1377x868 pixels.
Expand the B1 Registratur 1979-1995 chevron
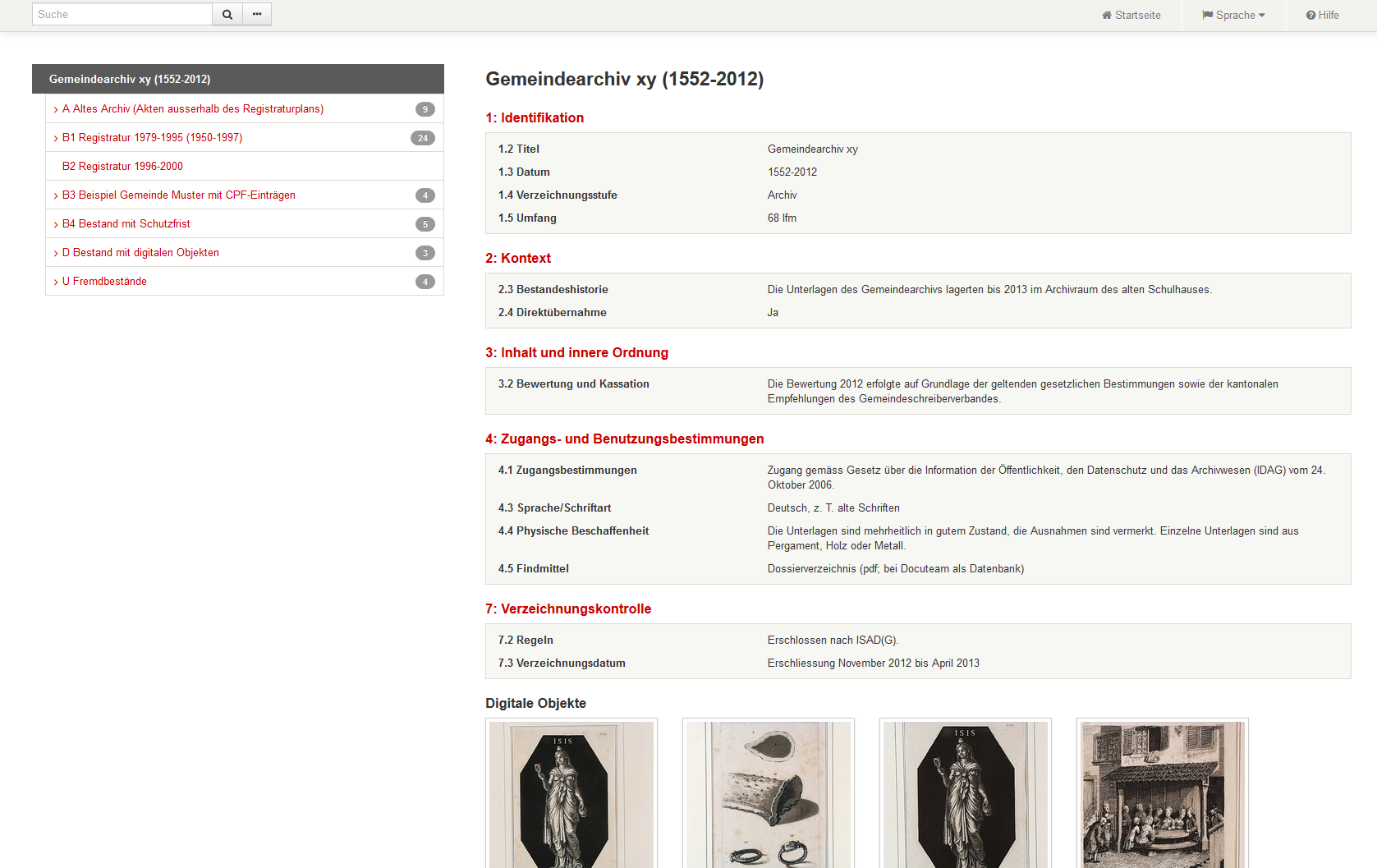point(56,139)
